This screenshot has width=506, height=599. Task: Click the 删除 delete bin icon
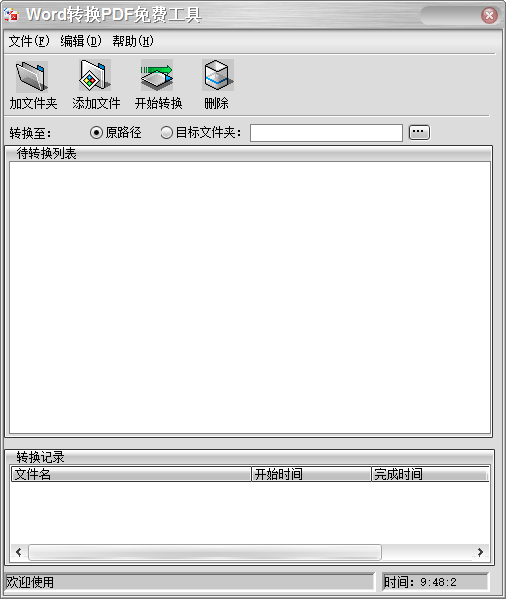tap(218, 75)
